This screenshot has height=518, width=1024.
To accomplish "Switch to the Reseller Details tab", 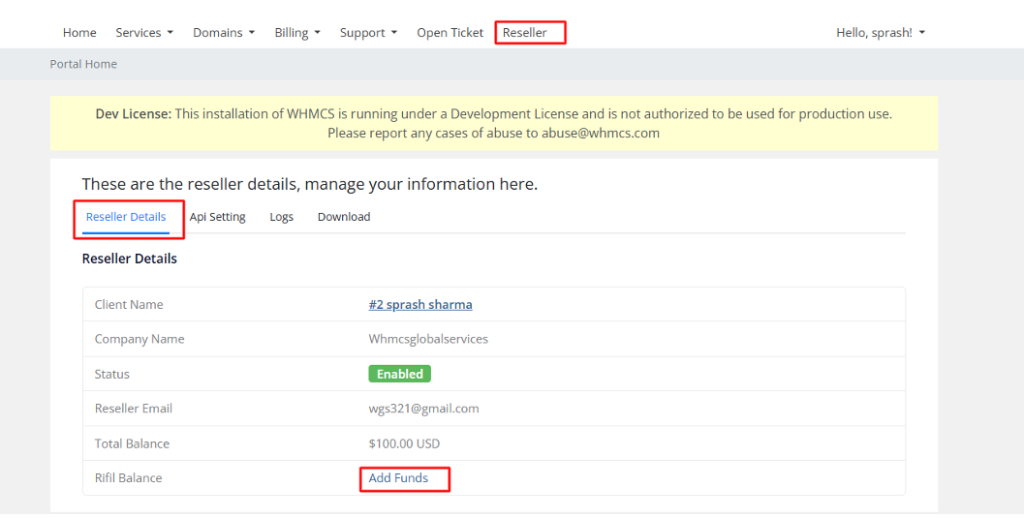I will click(126, 217).
